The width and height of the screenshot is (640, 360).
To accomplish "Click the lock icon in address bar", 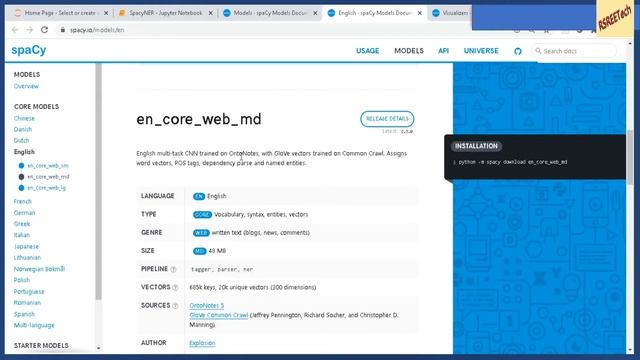I will pyautogui.click(x=62, y=30).
